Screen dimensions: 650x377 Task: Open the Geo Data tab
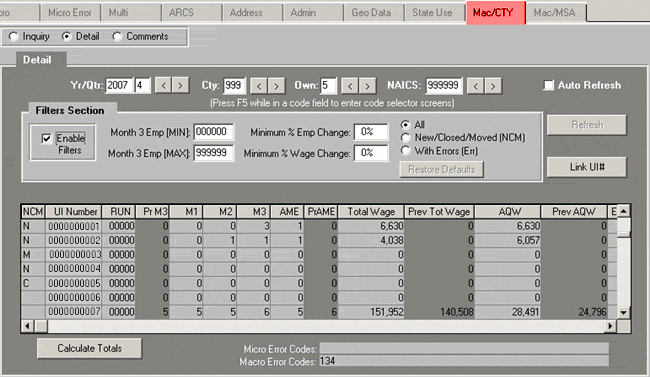click(x=374, y=13)
